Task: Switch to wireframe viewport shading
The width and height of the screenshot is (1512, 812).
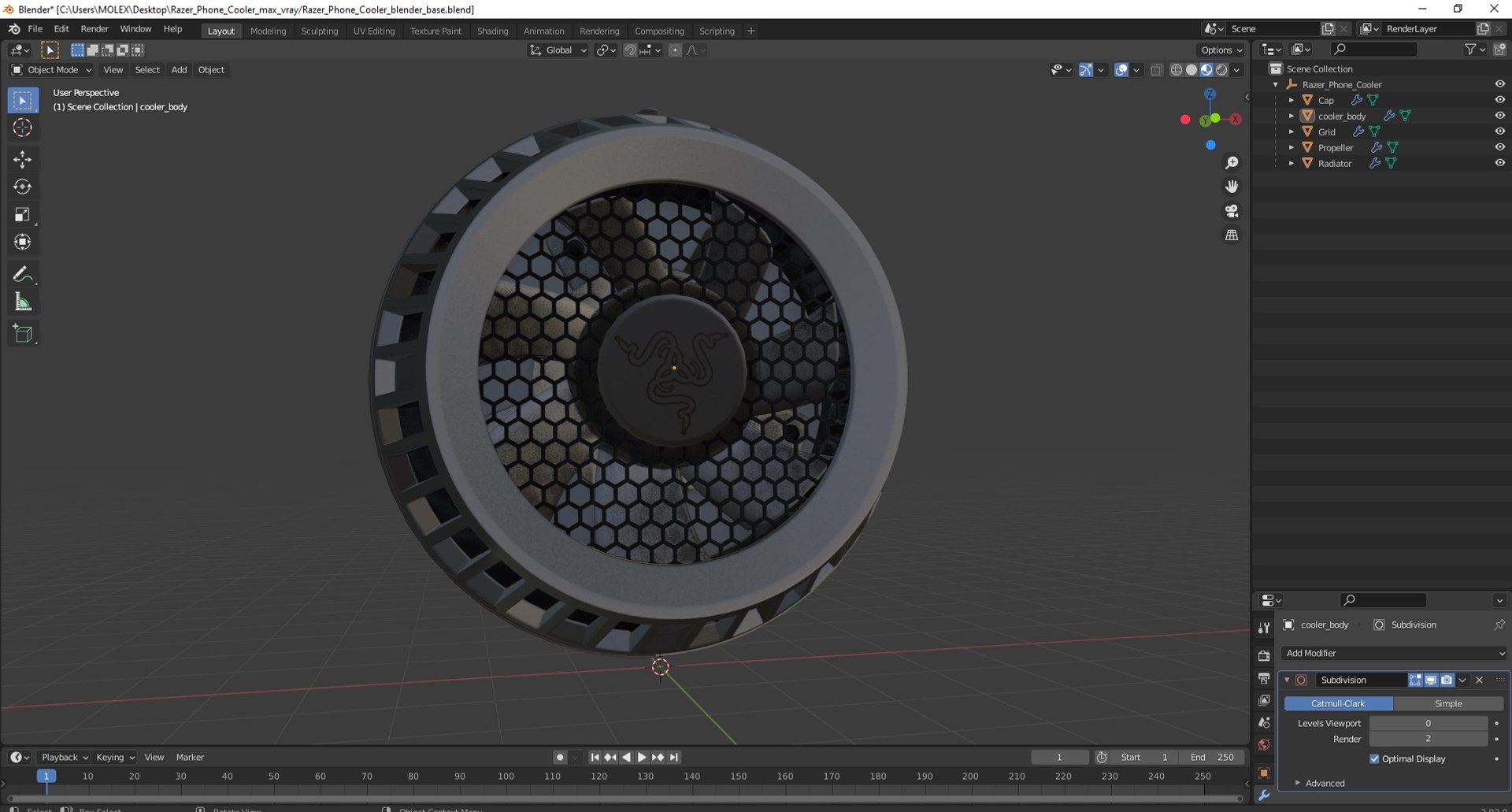Action: click(1177, 70)
